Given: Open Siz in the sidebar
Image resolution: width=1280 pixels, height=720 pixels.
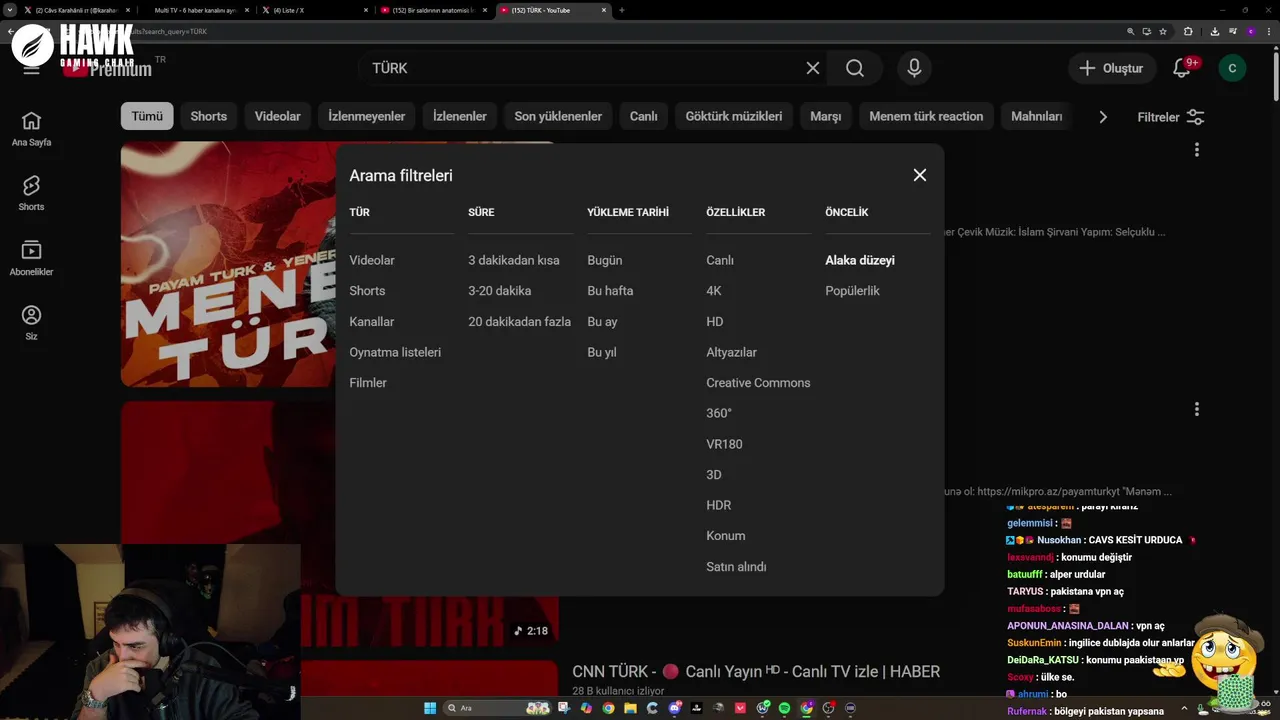Looking at the screenshot, I should click(x=31, y=323).
